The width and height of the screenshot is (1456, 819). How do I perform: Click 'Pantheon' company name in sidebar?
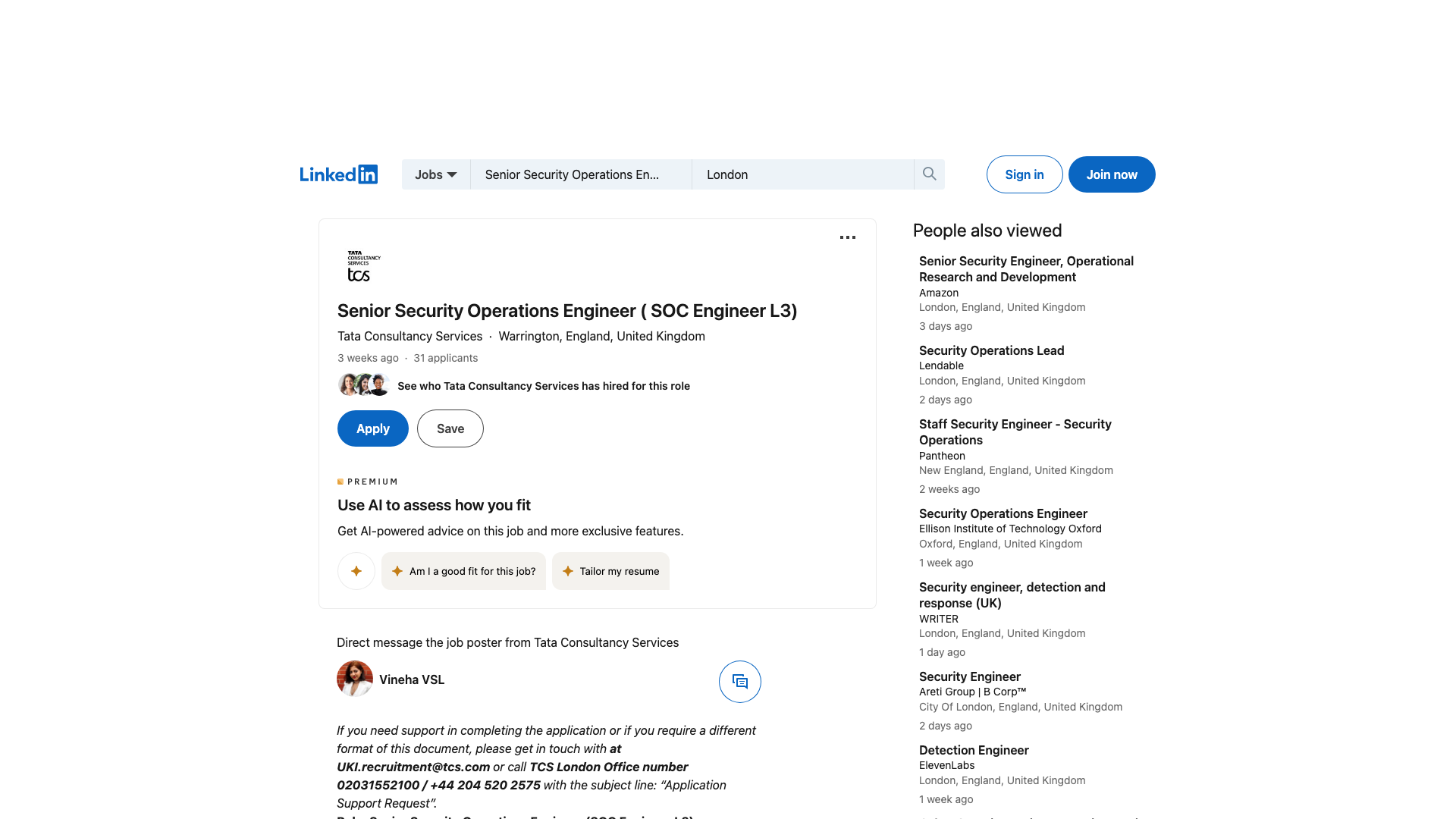point(943,456)
